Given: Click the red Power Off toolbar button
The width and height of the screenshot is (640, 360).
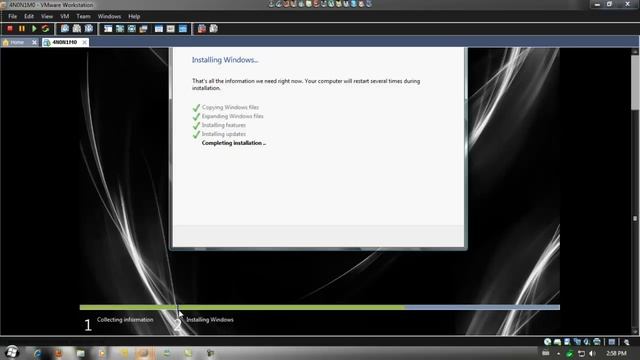Looking at the screenshot, I should 10,29.
